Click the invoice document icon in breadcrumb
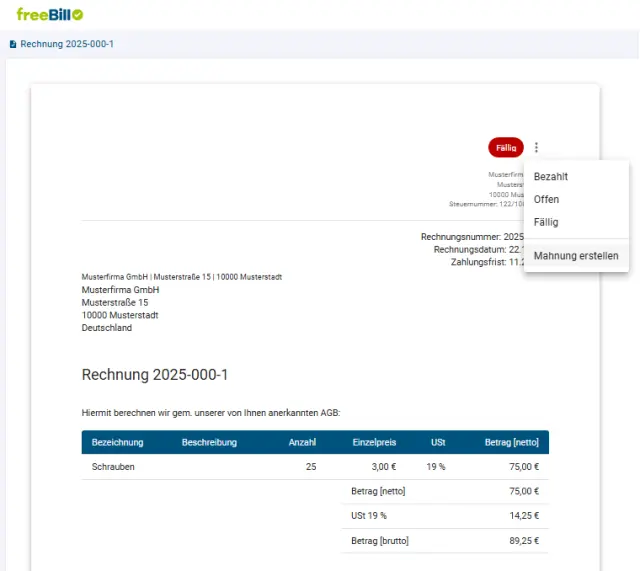Screen dimensions: 640x571 pyautogui.click(x=13, y=44)
